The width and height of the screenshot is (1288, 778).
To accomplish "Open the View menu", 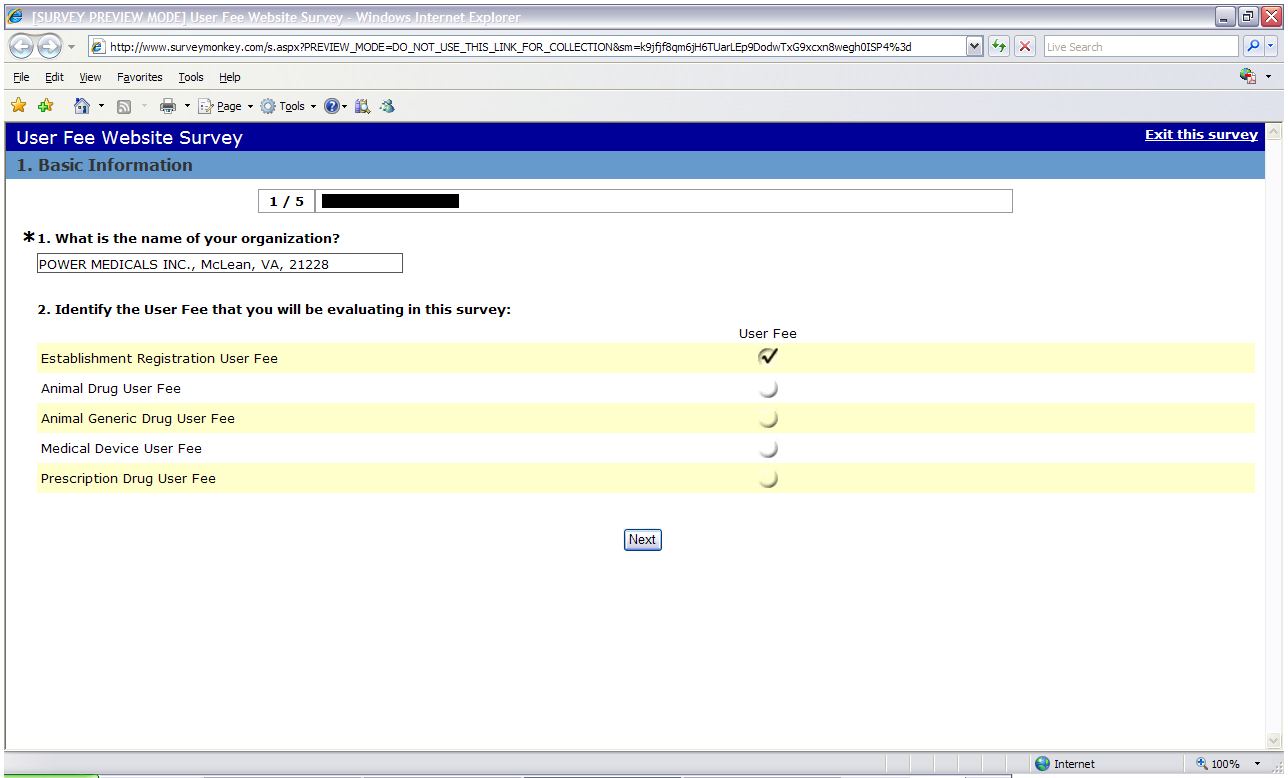I will click(x=90, y=77).
